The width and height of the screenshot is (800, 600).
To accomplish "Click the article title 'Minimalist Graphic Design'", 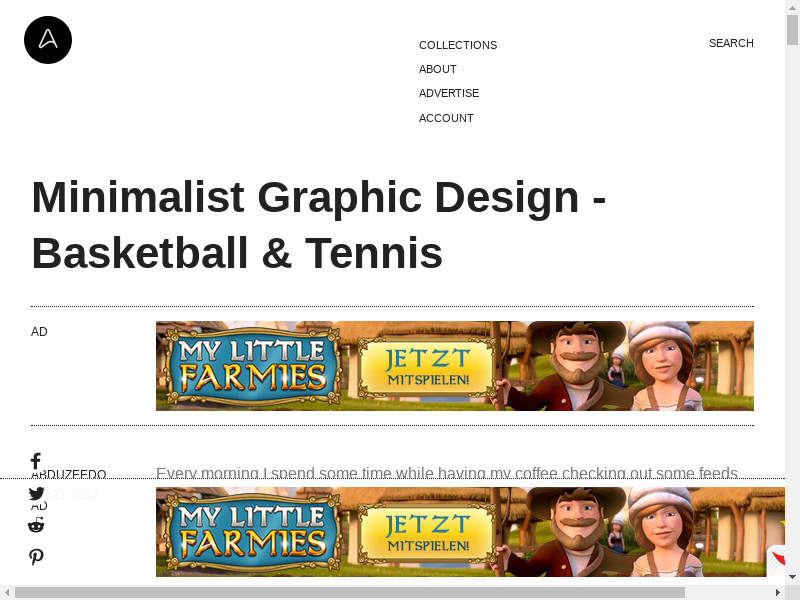I will pos(319,224).
